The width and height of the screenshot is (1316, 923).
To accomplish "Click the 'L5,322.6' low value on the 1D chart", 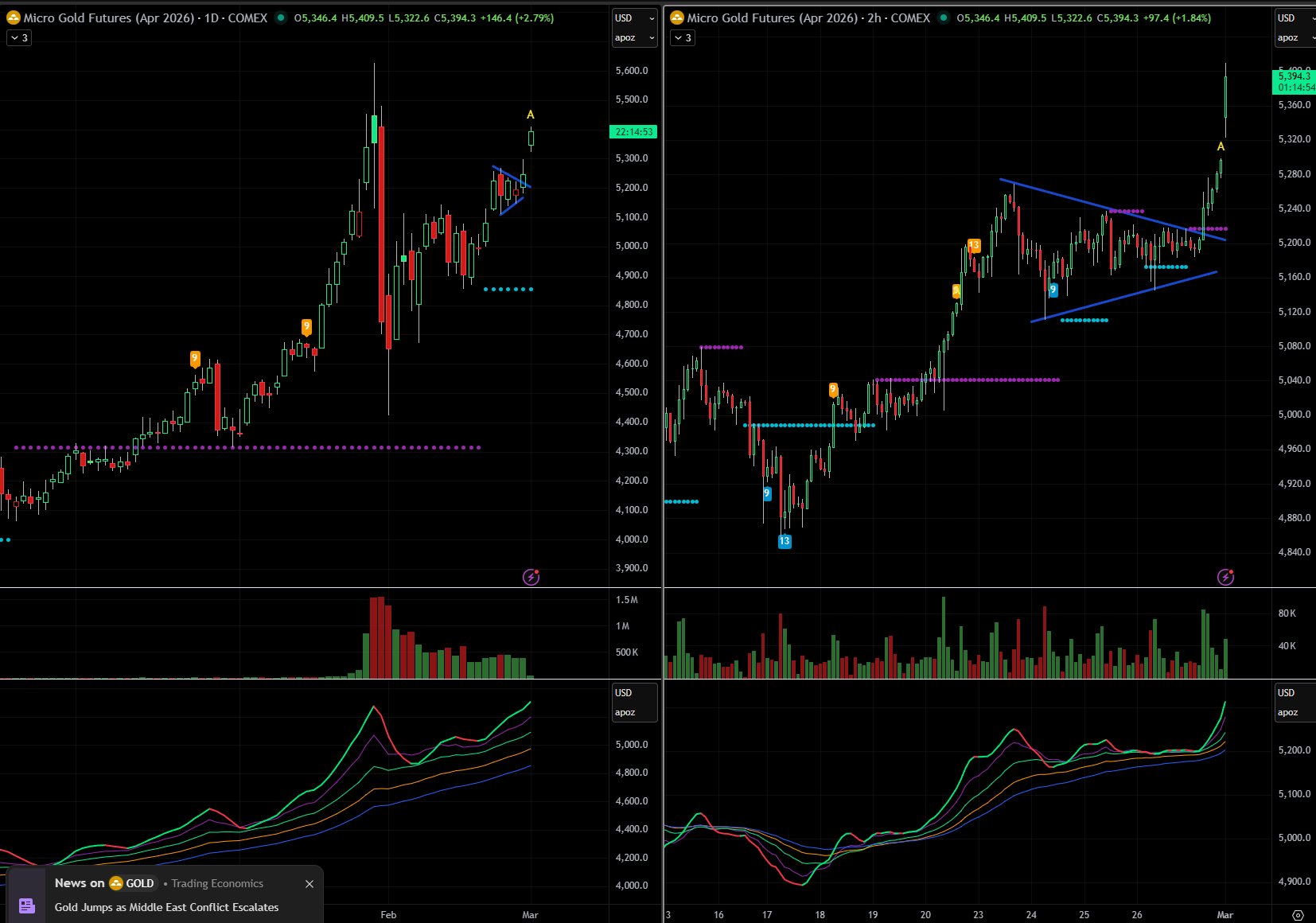I will coord(408,18).
